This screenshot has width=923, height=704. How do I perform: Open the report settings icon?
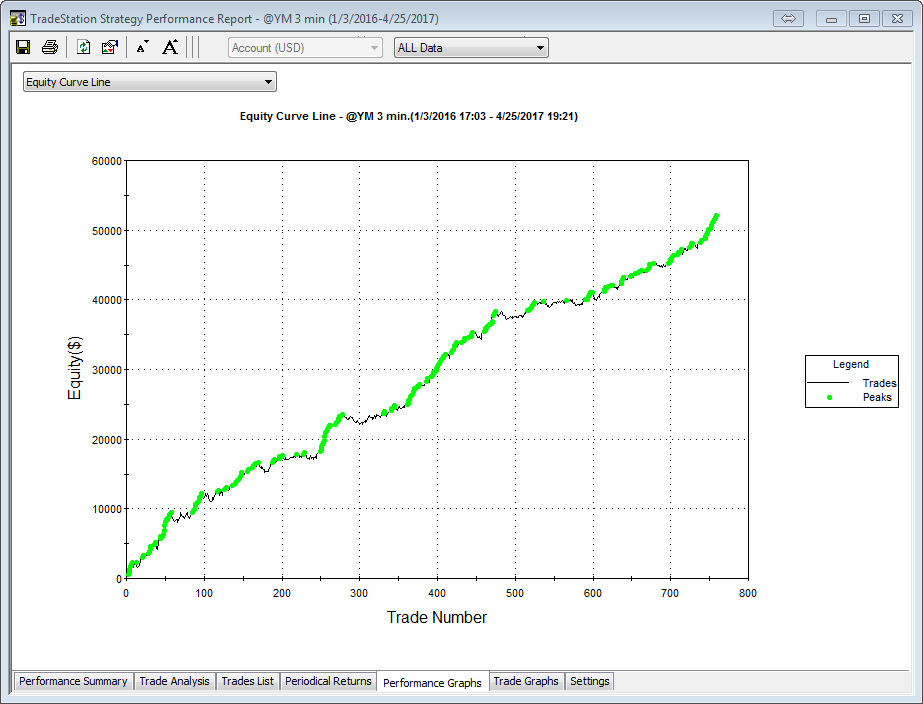pyautogui.click(x=110, y=47)
